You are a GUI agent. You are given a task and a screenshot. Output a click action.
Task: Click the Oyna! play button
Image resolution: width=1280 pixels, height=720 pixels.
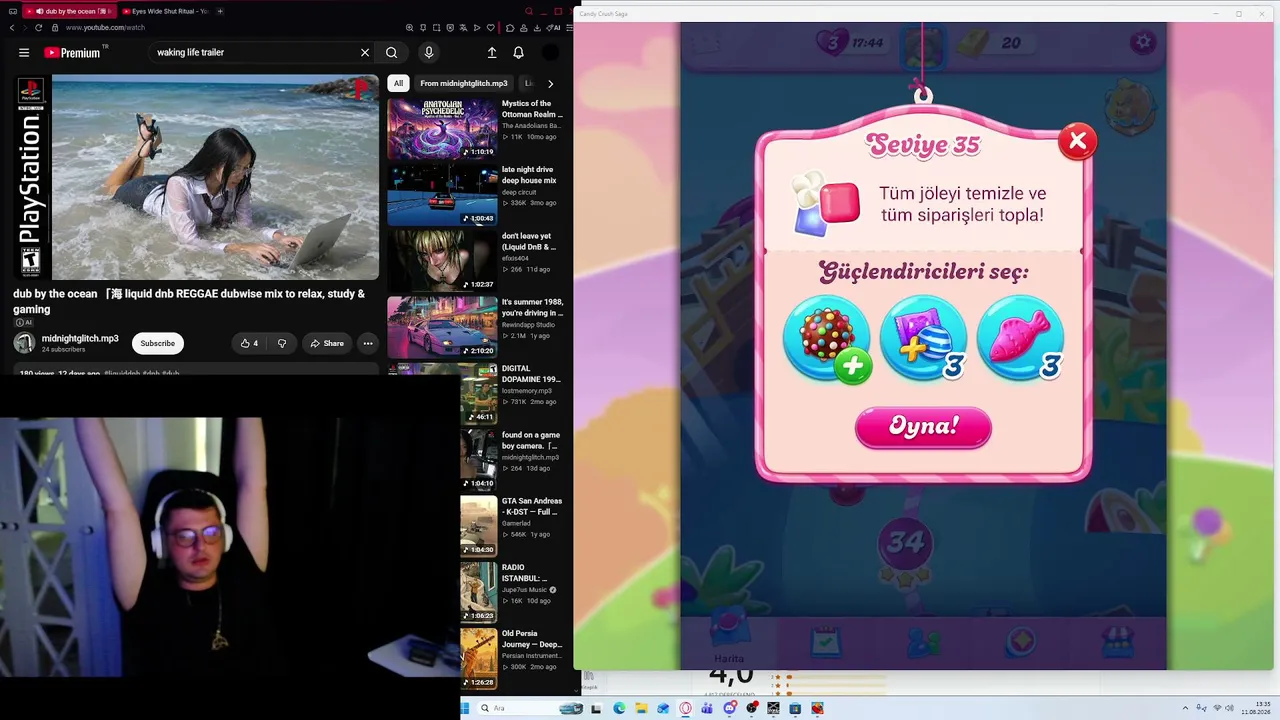tap(923, 427)
